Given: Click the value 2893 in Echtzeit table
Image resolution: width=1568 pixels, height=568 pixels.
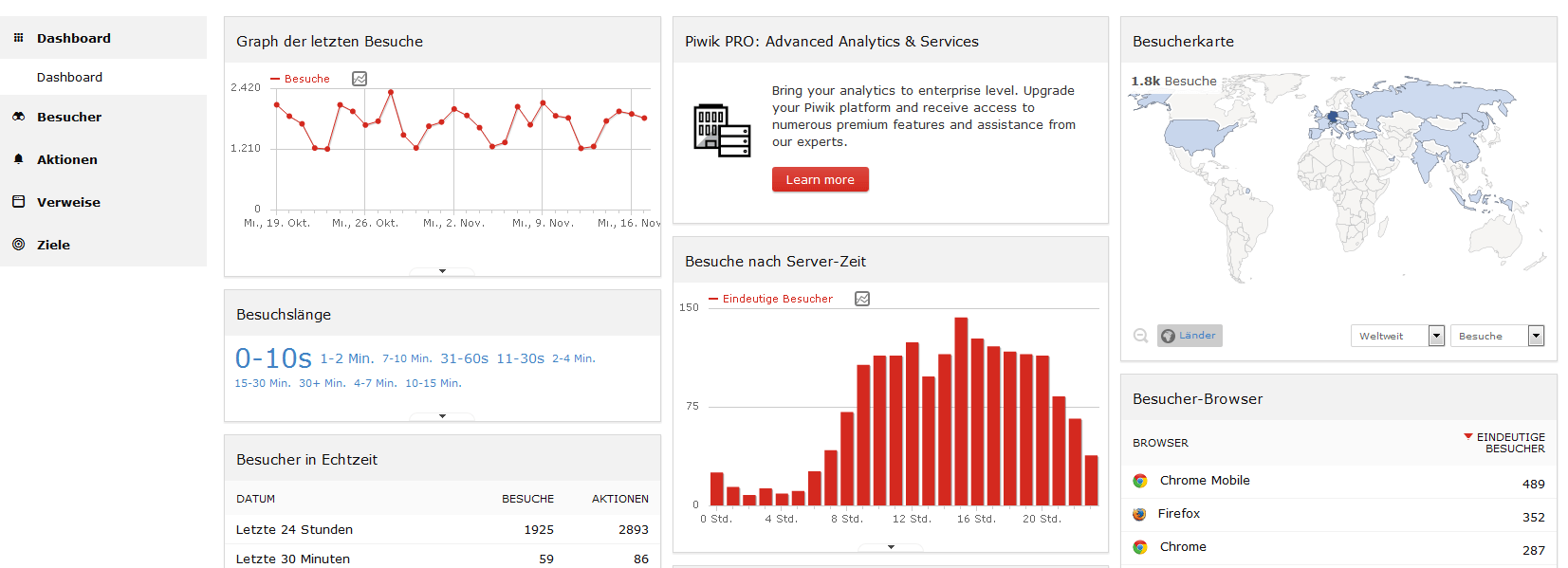Looking at the screenshot, I should [x=634, y=529].
